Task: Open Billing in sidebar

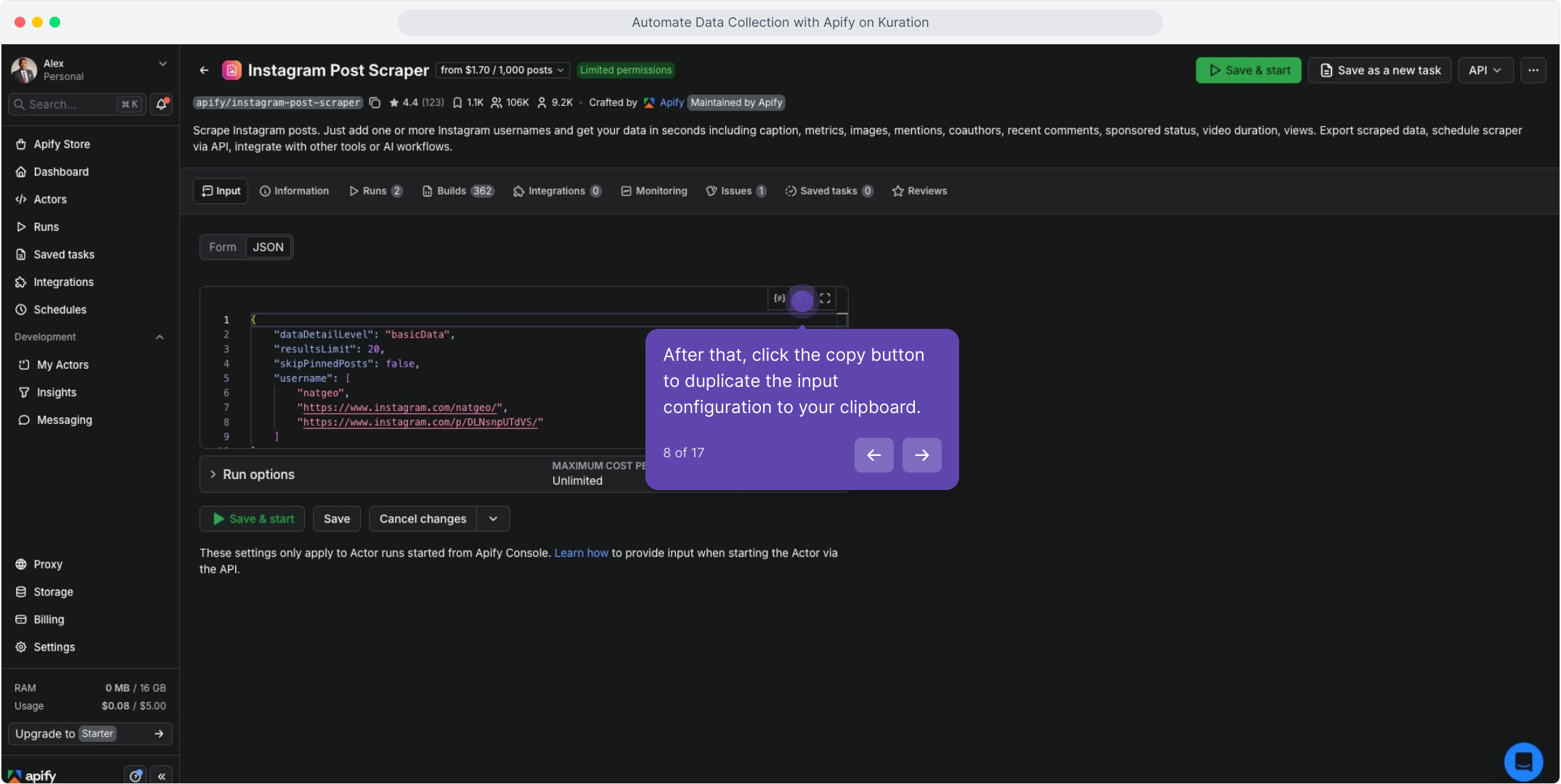Action: pyautogui.click(x=90, y=620)
